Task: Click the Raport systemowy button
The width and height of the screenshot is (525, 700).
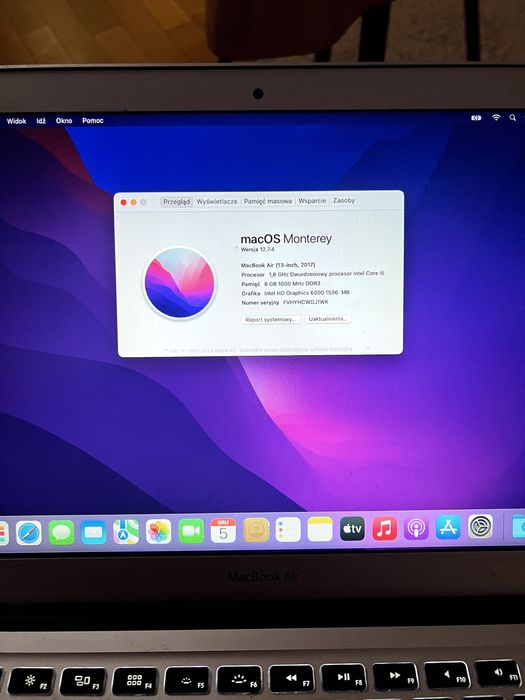Action: coord(271,320)
